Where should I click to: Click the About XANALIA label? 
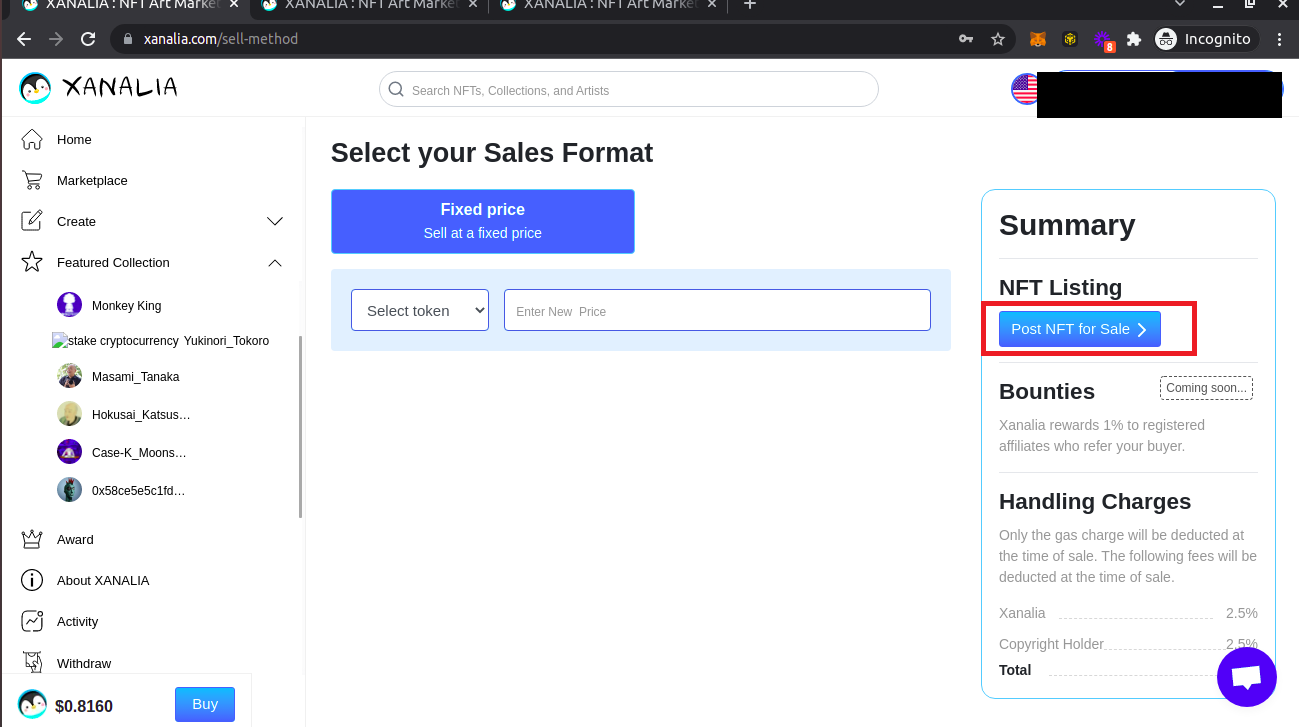tap(103, 580)
